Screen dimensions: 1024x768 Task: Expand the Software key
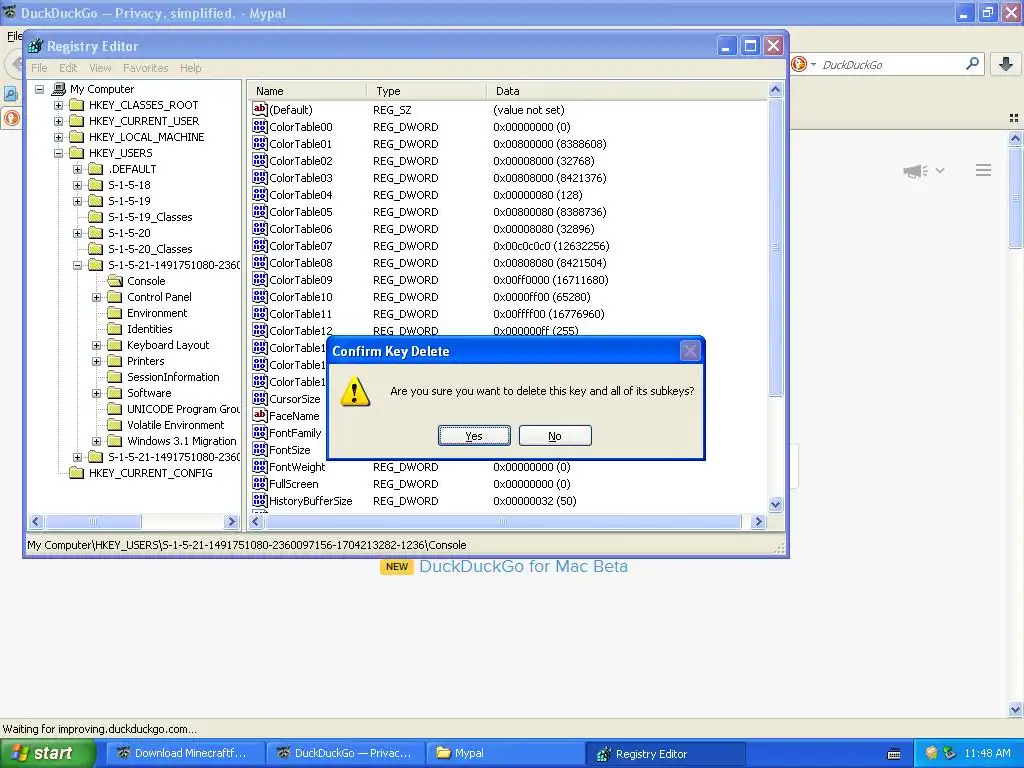97,393
